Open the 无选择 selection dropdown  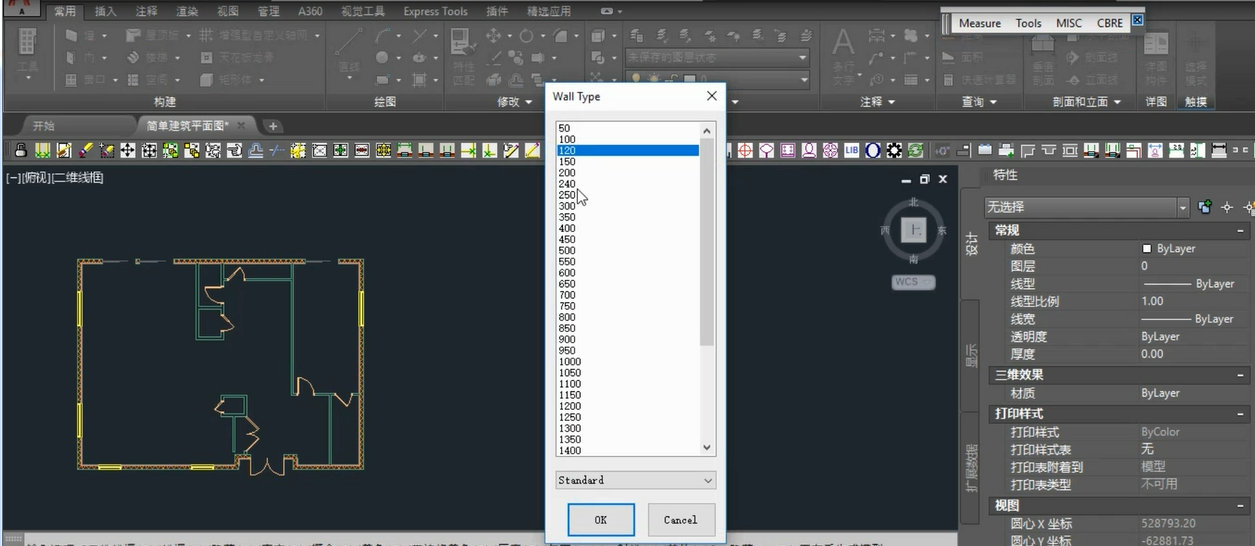[1183, 207]
